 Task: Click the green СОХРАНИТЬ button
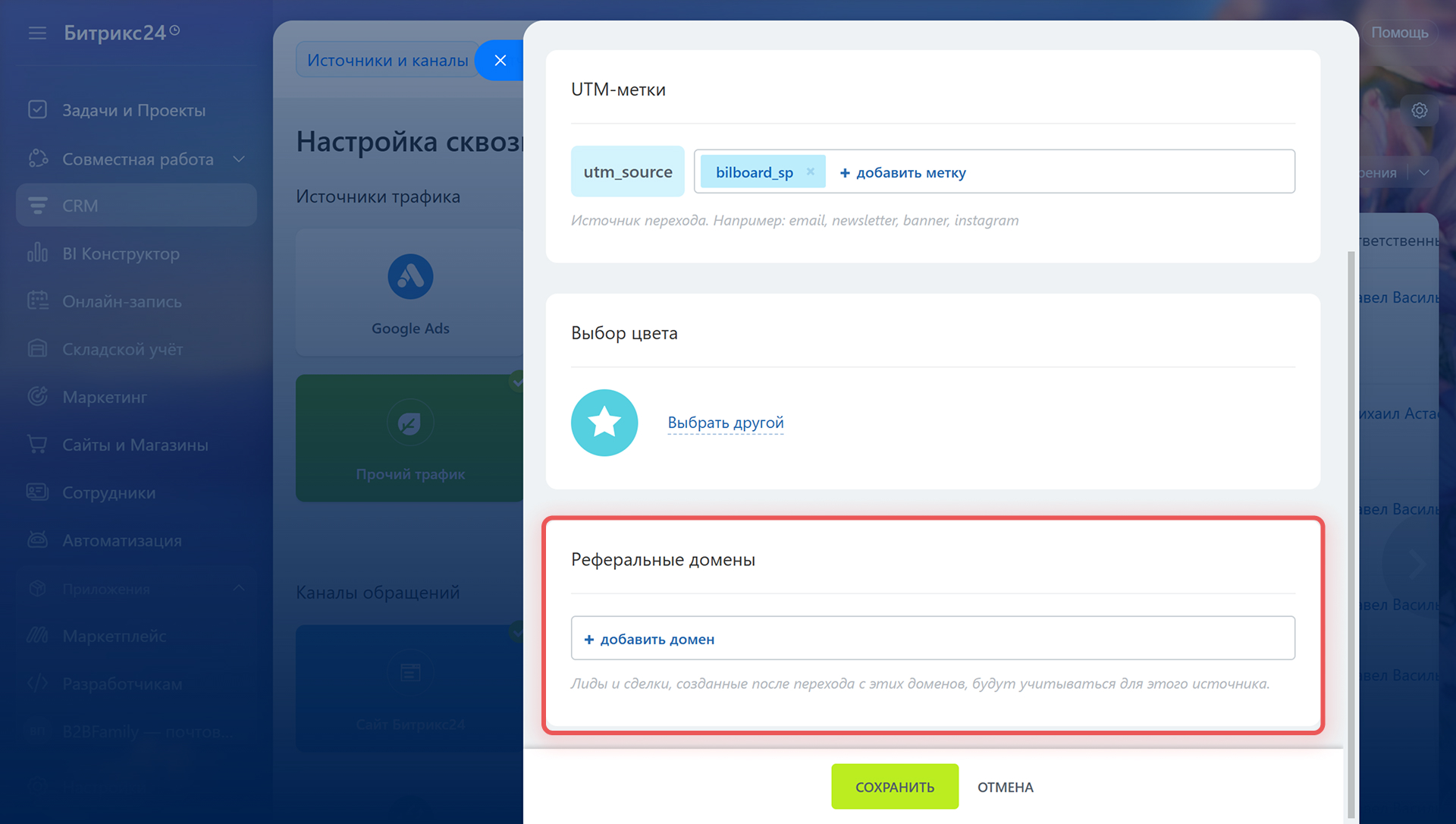[895, 787]
